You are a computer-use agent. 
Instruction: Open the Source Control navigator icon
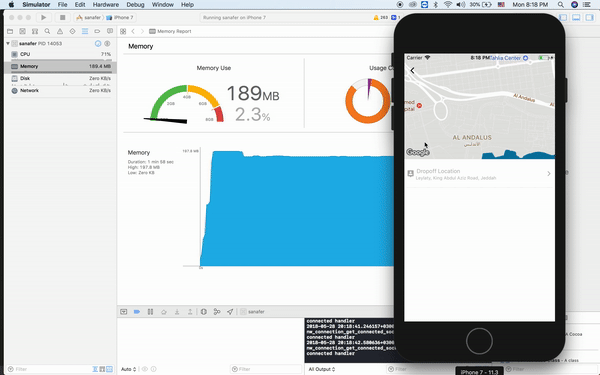[23, 31]
